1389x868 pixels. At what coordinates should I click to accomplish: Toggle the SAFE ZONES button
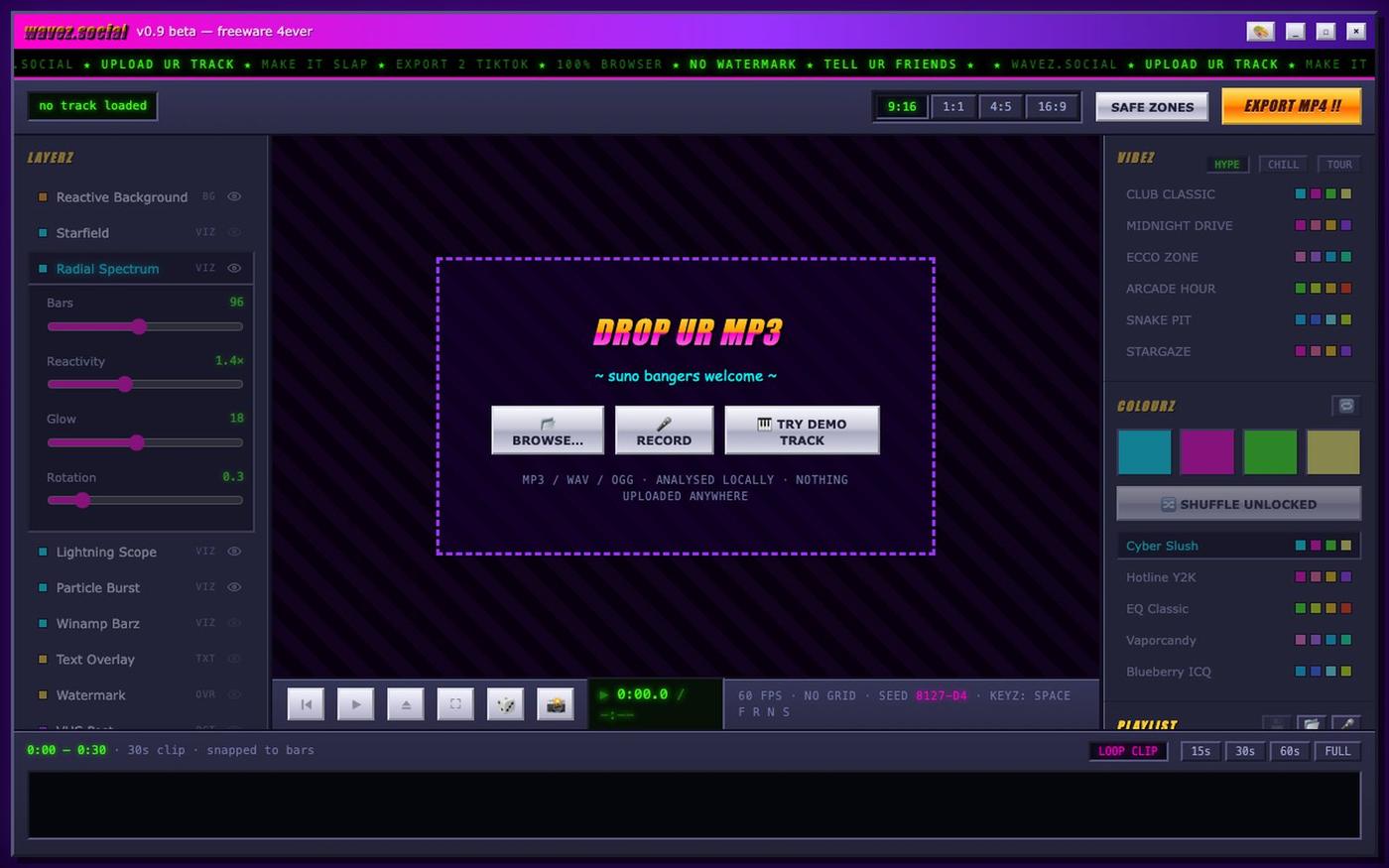1152,107
